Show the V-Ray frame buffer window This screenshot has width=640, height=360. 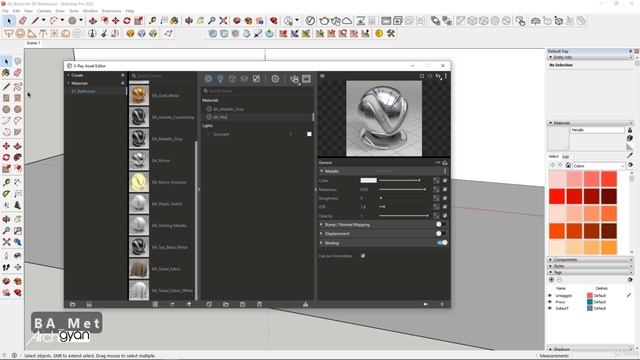pyautogui.click(x=306, y=79)
